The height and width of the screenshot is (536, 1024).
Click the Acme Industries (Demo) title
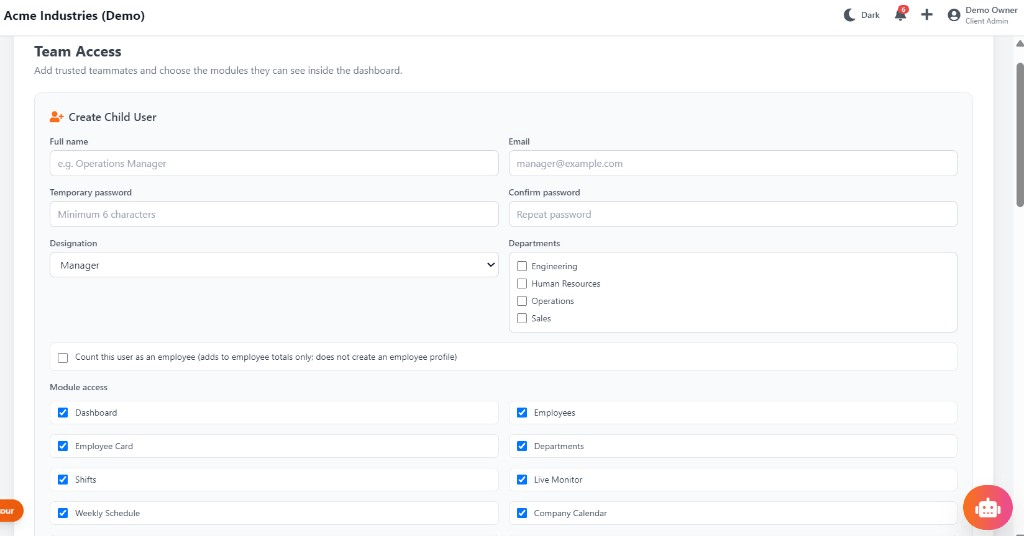pyautogui.click(x=74, y=16)
